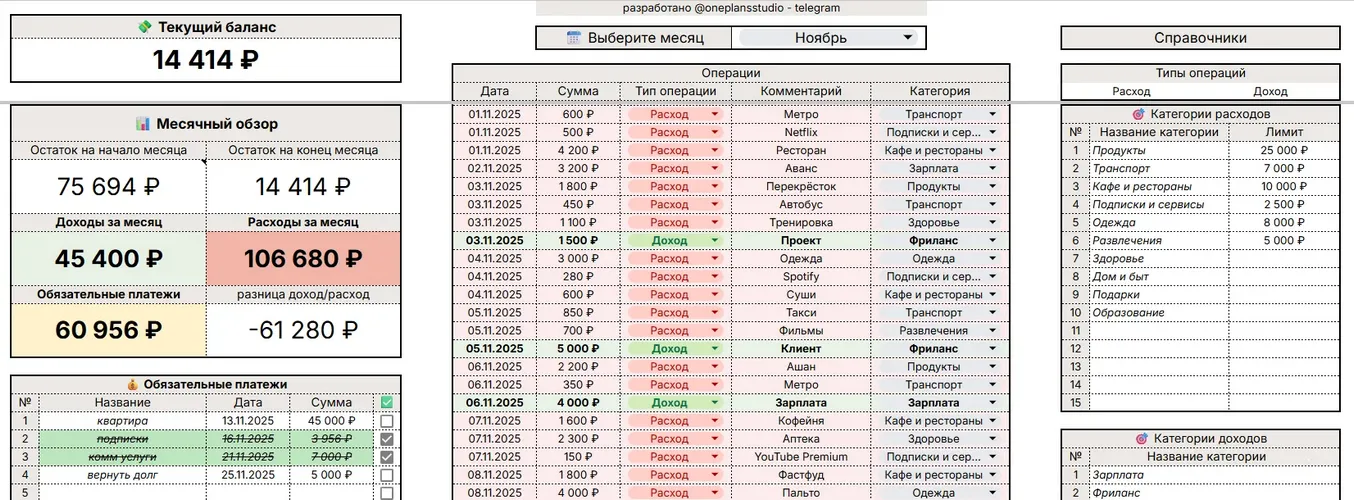Check the box for квартира payment
This screenshot has width=1354, height=500.
pyautogui.click(x=386, y=421)
